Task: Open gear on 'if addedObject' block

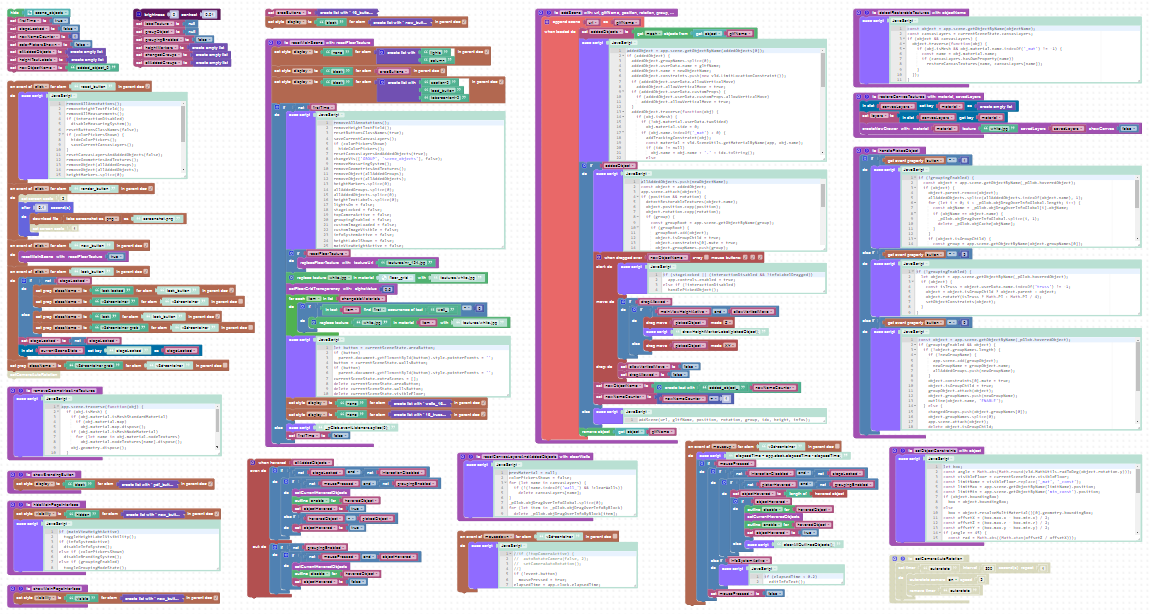Action: tap(584, 166)
